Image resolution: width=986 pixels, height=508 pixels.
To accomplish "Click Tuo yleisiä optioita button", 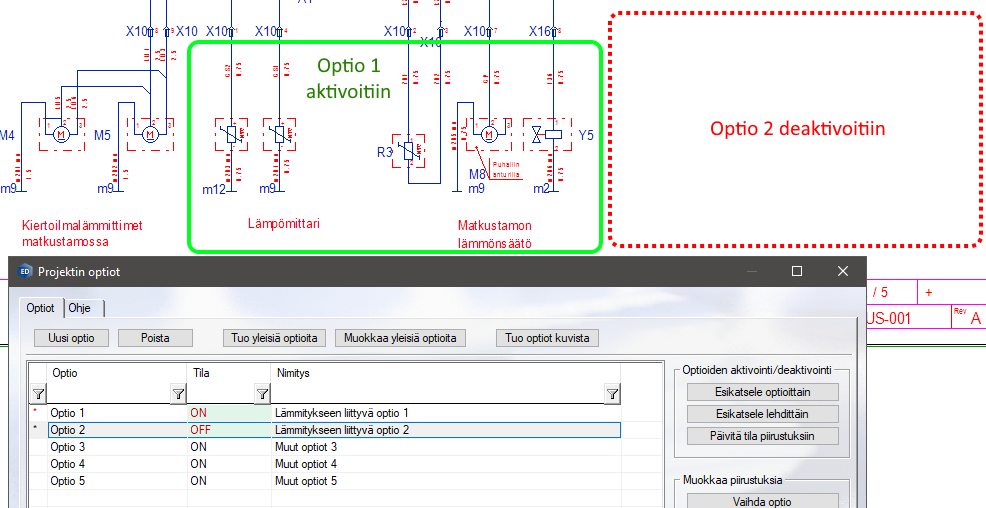I will point(274,338).
